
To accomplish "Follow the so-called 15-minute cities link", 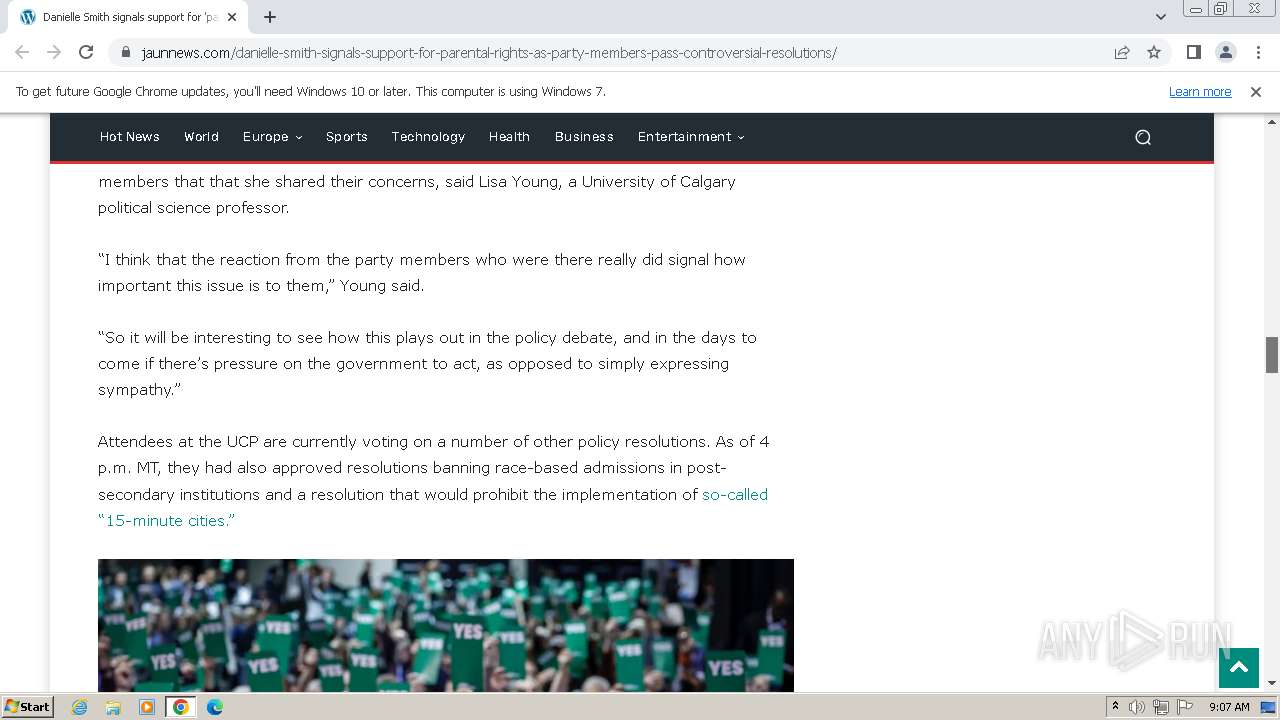I will 433,507.
